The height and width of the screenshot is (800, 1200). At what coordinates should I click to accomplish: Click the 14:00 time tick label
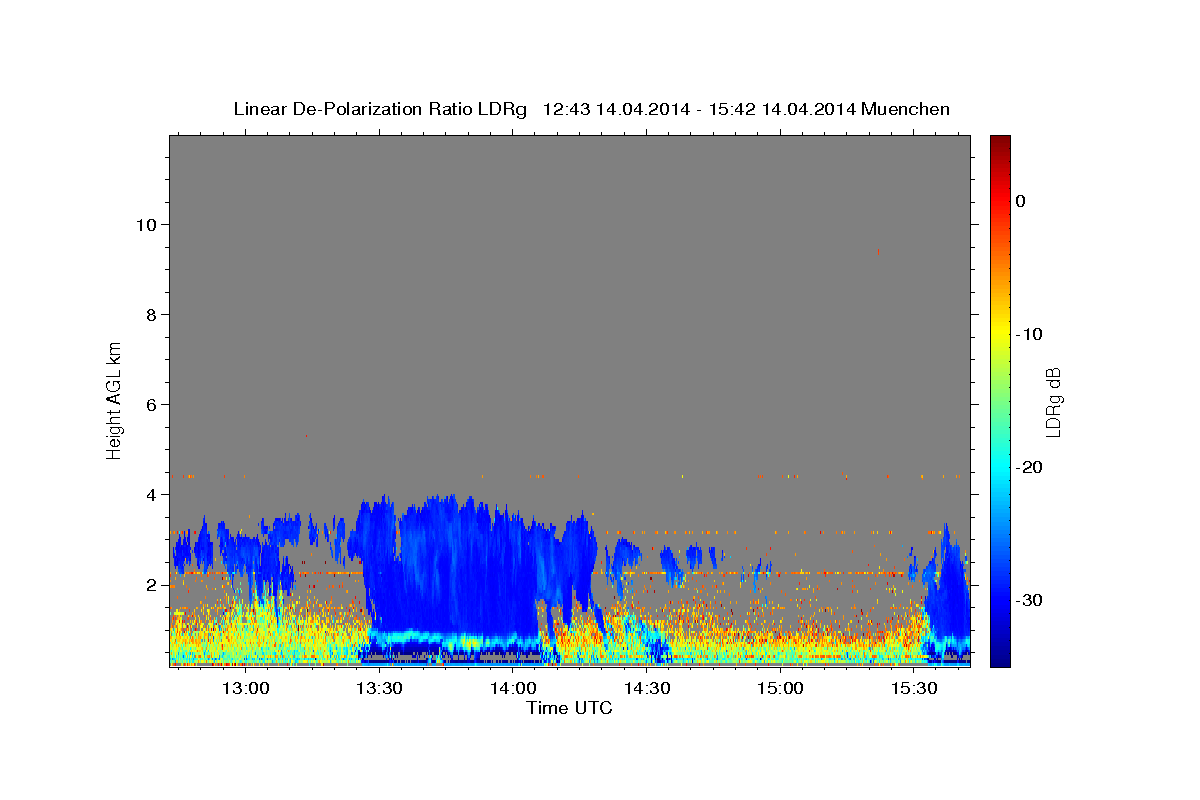point(513,688)
